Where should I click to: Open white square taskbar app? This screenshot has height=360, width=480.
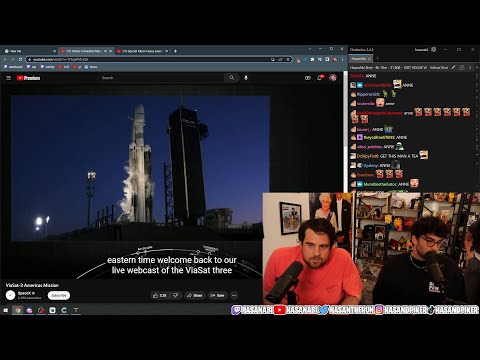click(52, 310)
